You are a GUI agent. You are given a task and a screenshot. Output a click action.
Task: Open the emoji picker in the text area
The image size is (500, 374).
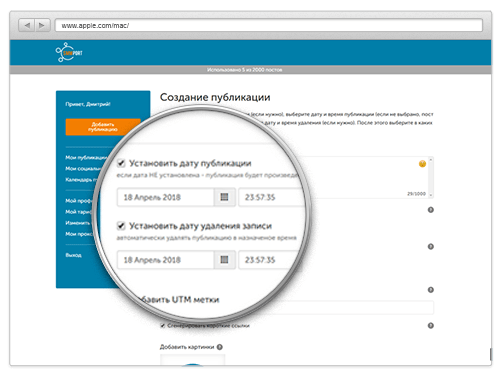pyautogui.click(x=422, y=164)
